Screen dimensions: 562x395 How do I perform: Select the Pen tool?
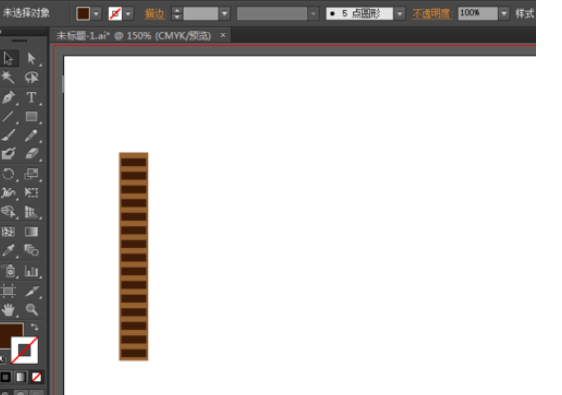click(8, 97)
